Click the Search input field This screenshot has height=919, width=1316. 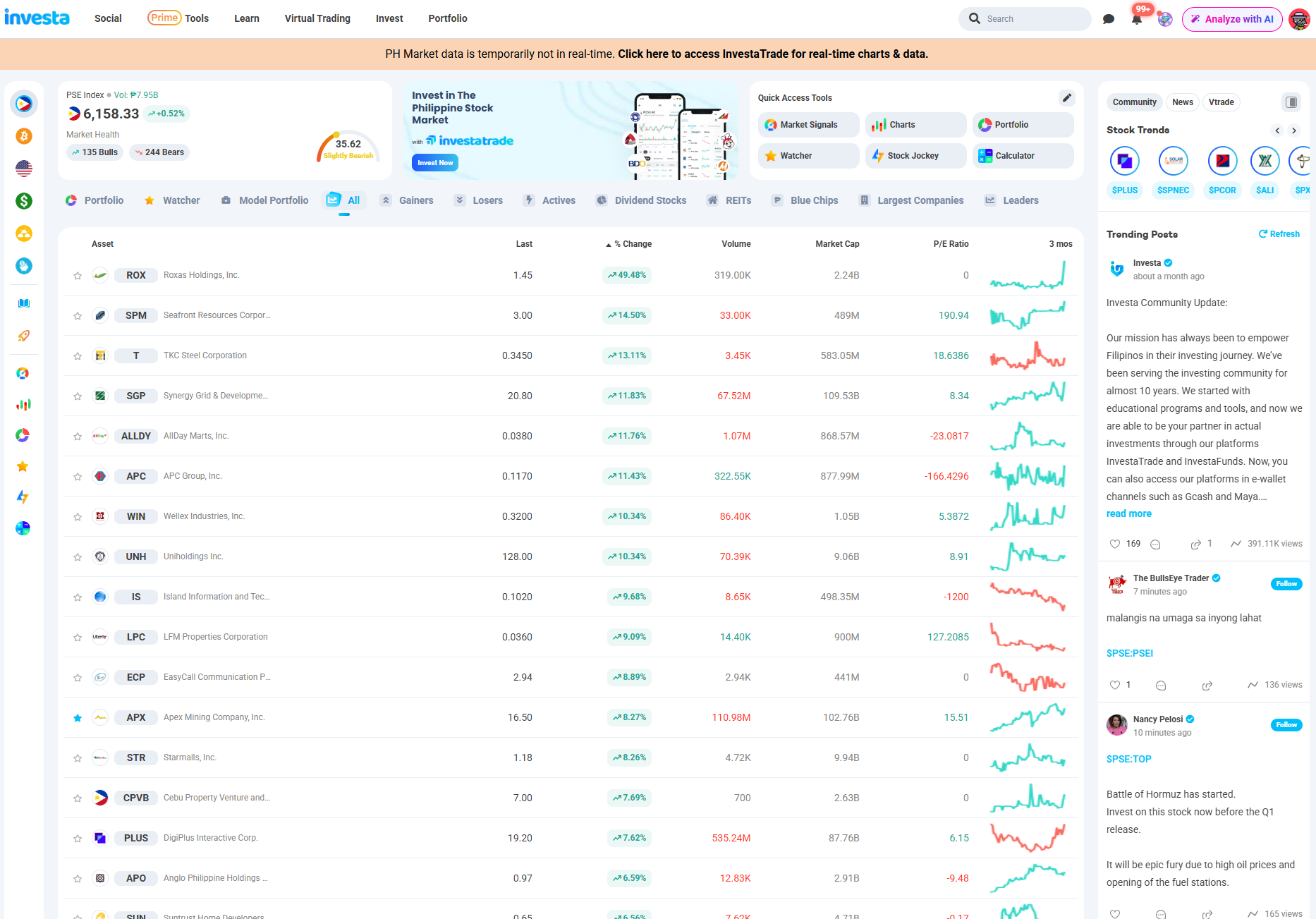tap(1025, 19)
